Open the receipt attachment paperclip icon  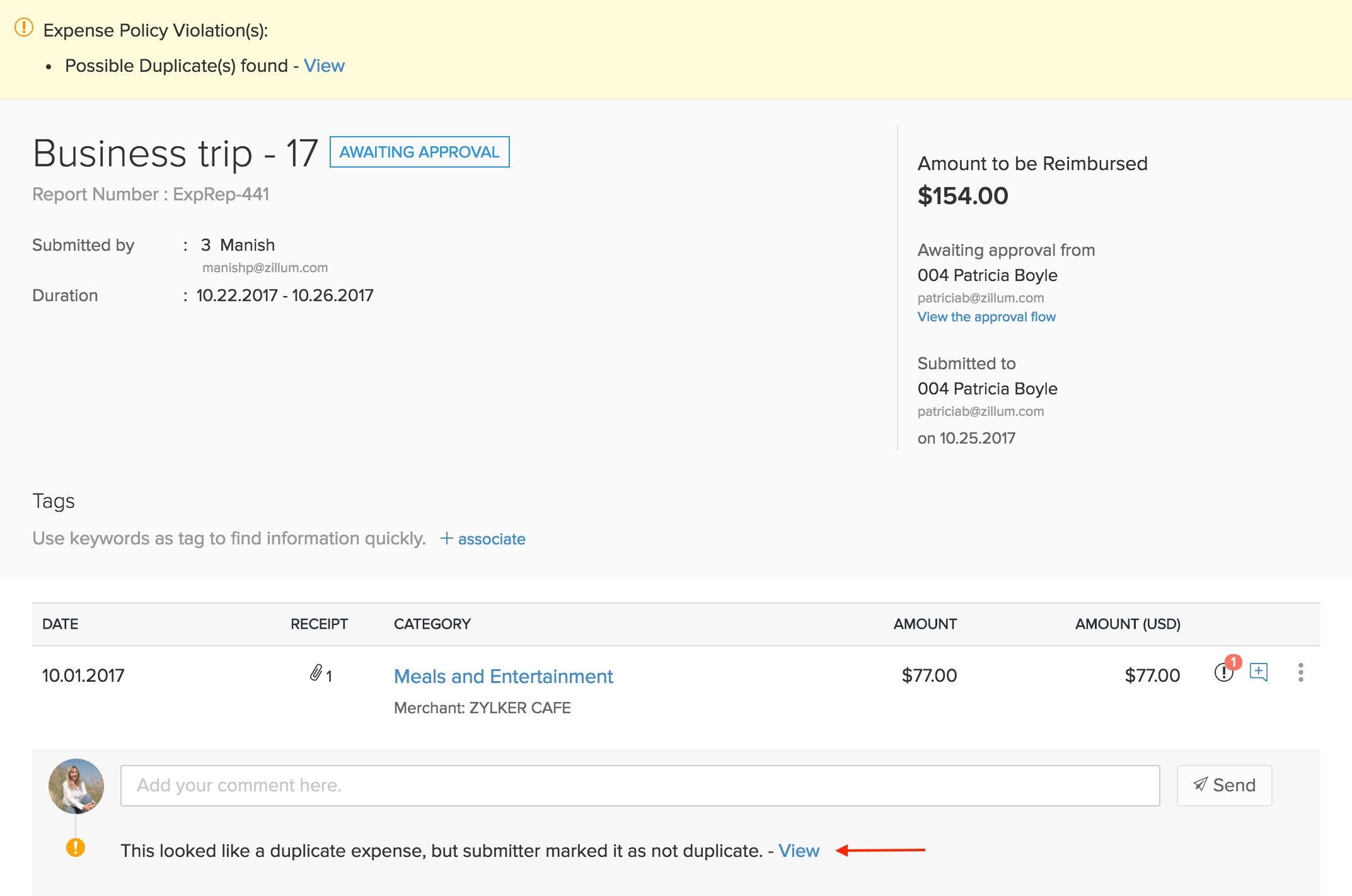tap(317, 674)
